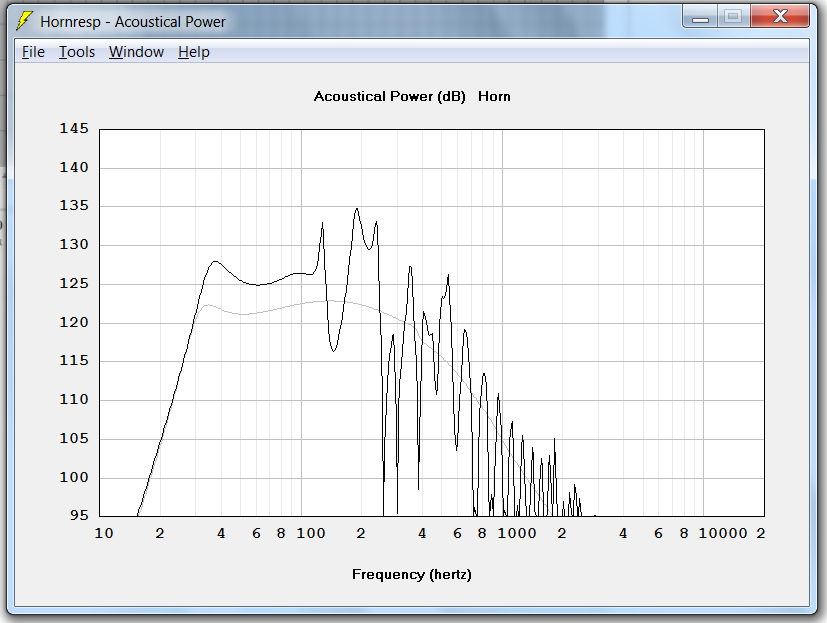827x623 pixels.
Task: Click the 1000 Hz frequency axis label
Action: 517,533
